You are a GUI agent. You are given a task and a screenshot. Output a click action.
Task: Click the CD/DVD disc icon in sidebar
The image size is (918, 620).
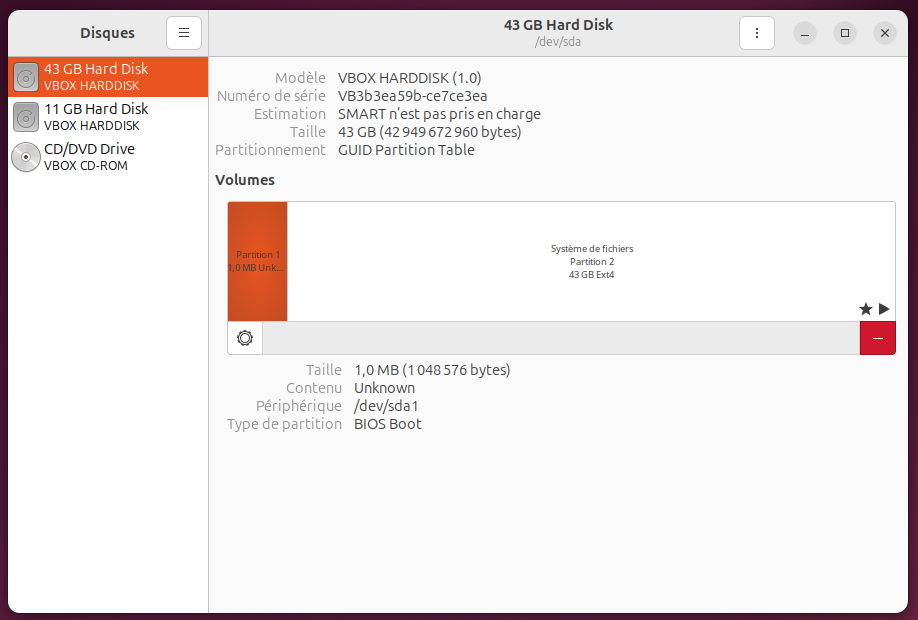(x=26, y=157)
